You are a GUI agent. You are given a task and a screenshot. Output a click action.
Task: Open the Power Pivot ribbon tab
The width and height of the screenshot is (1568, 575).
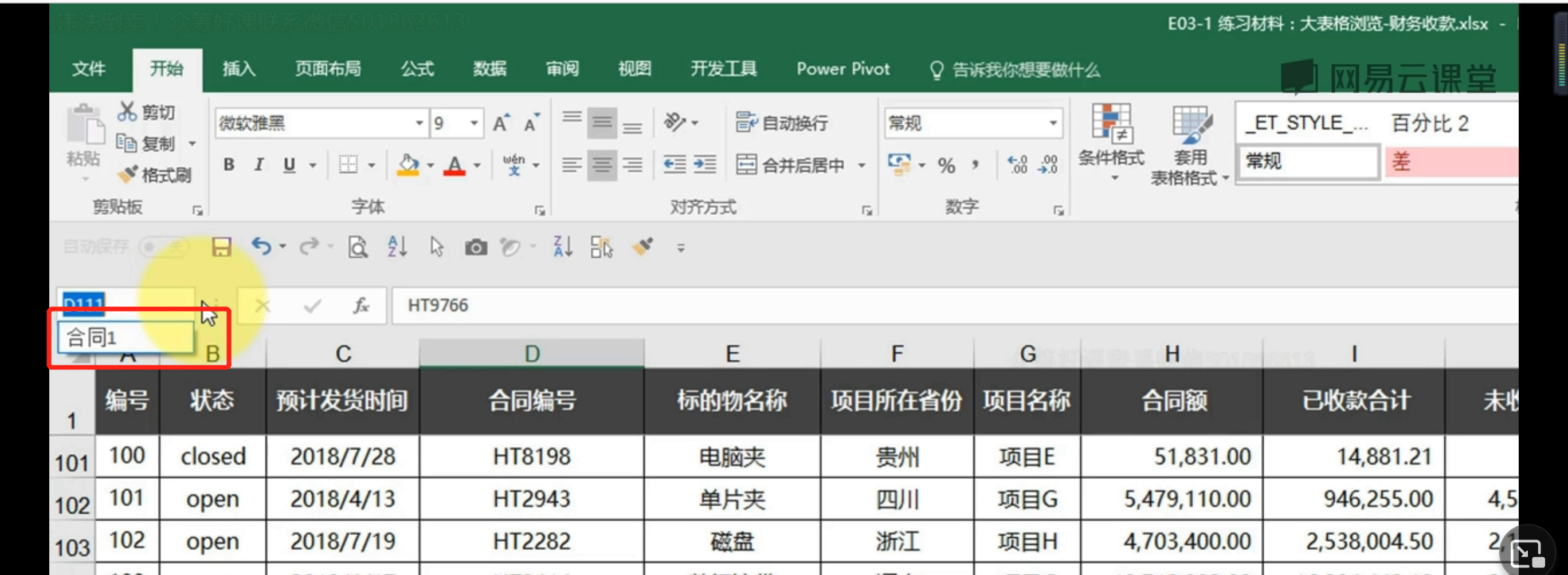[x=842, y=69]
